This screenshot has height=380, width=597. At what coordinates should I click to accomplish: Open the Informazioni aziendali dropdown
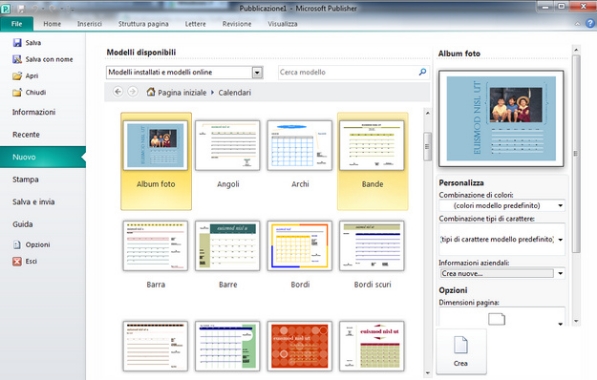coord(560,273)
